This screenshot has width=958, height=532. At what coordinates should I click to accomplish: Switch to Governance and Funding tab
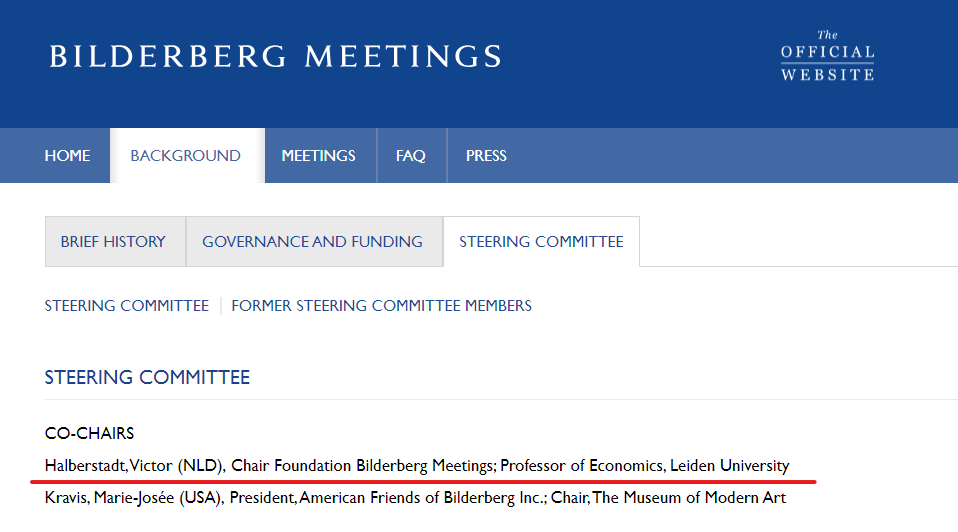coord(312,242)
